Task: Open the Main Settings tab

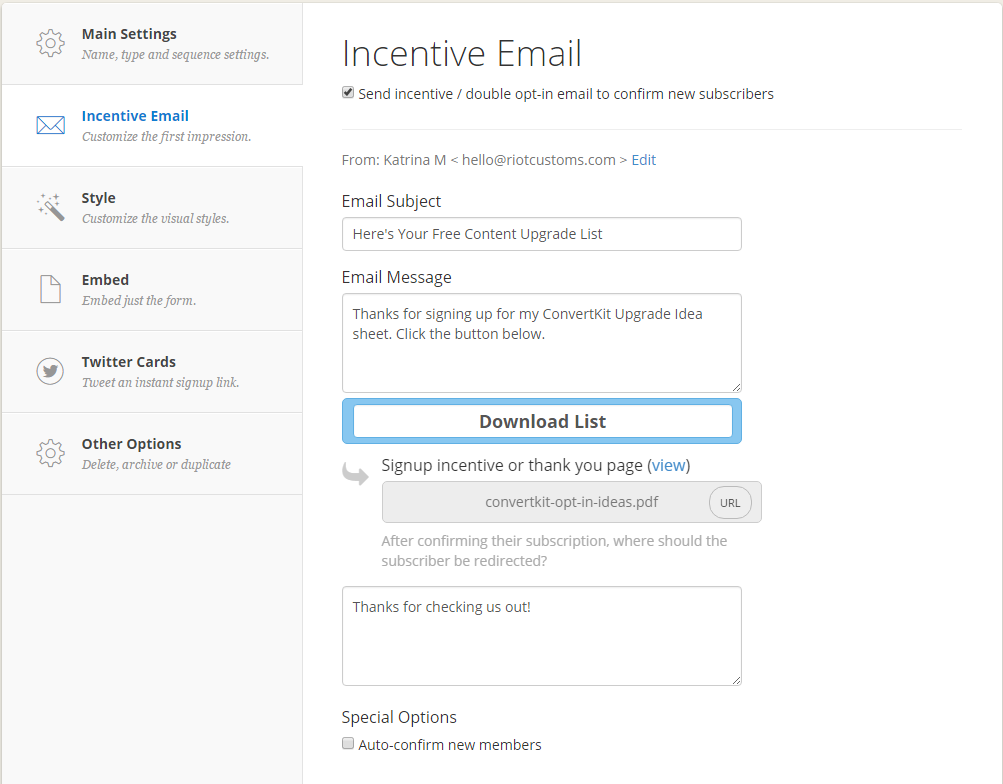Action: pos(152,43)
